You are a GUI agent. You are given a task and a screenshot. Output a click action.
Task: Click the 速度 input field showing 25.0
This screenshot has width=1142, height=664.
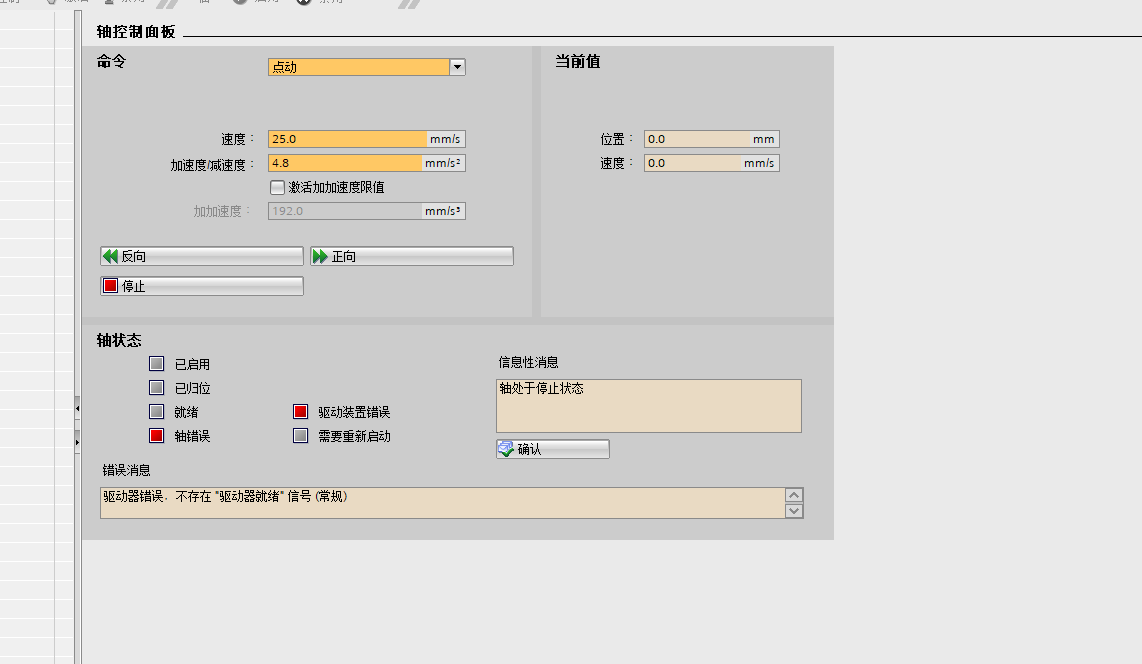[347, 140]
